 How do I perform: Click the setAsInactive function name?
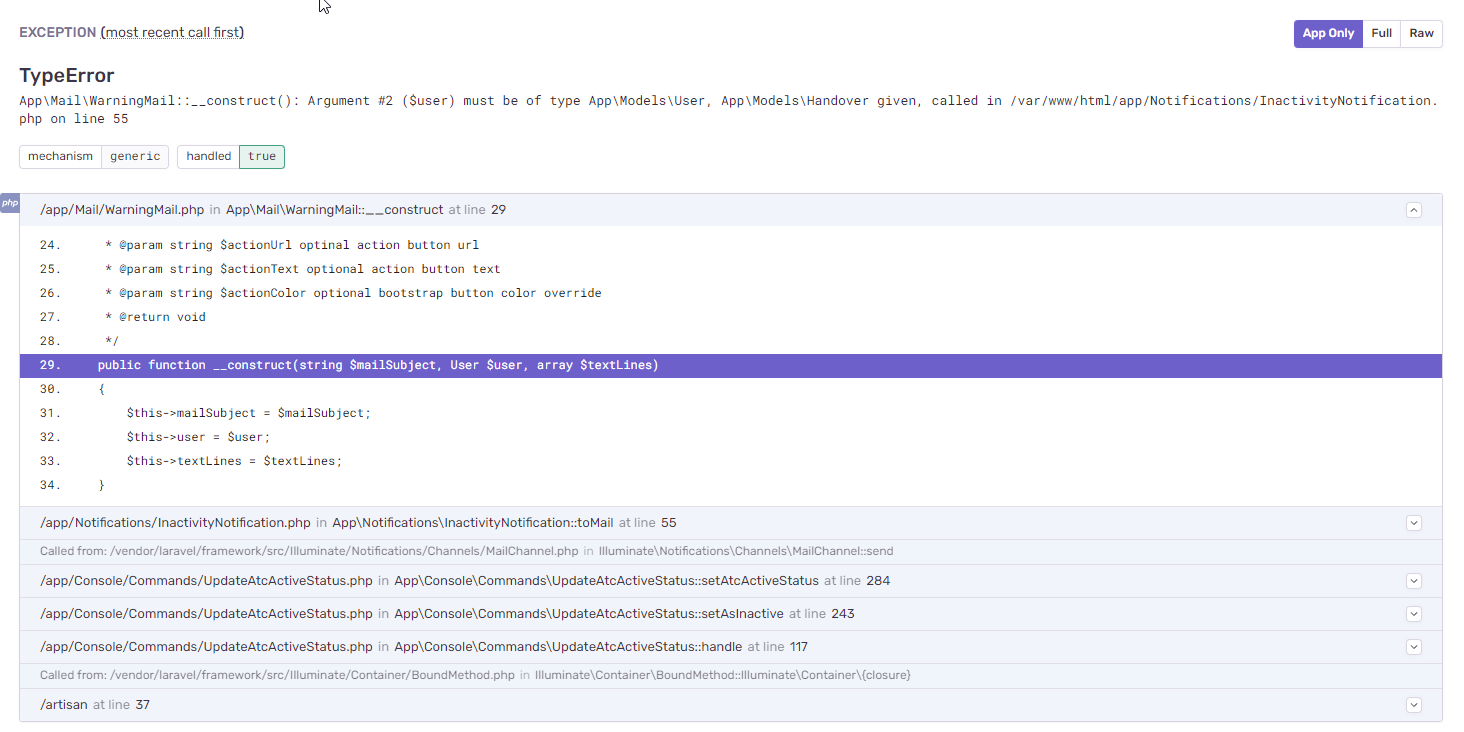click(589, 614)
